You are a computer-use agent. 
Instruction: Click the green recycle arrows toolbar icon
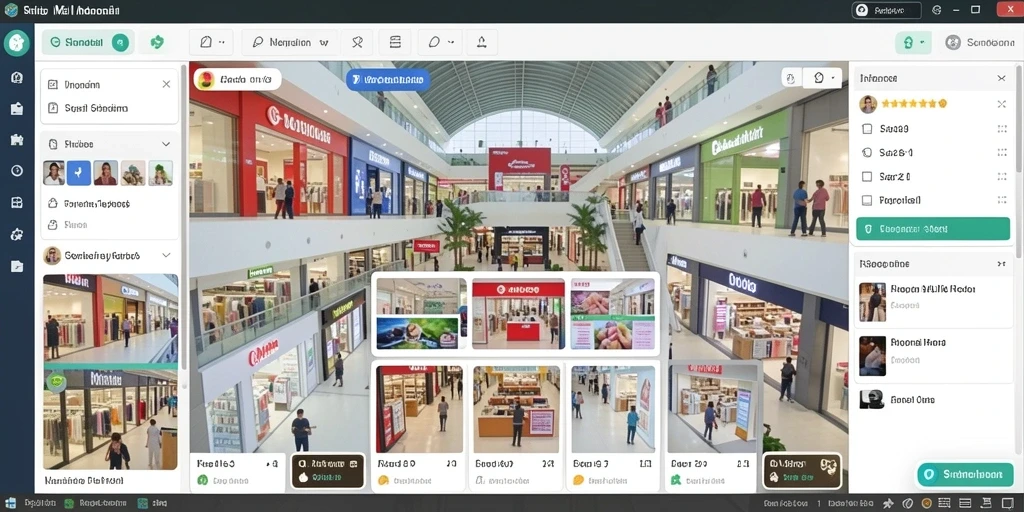[x=157, y=42]
